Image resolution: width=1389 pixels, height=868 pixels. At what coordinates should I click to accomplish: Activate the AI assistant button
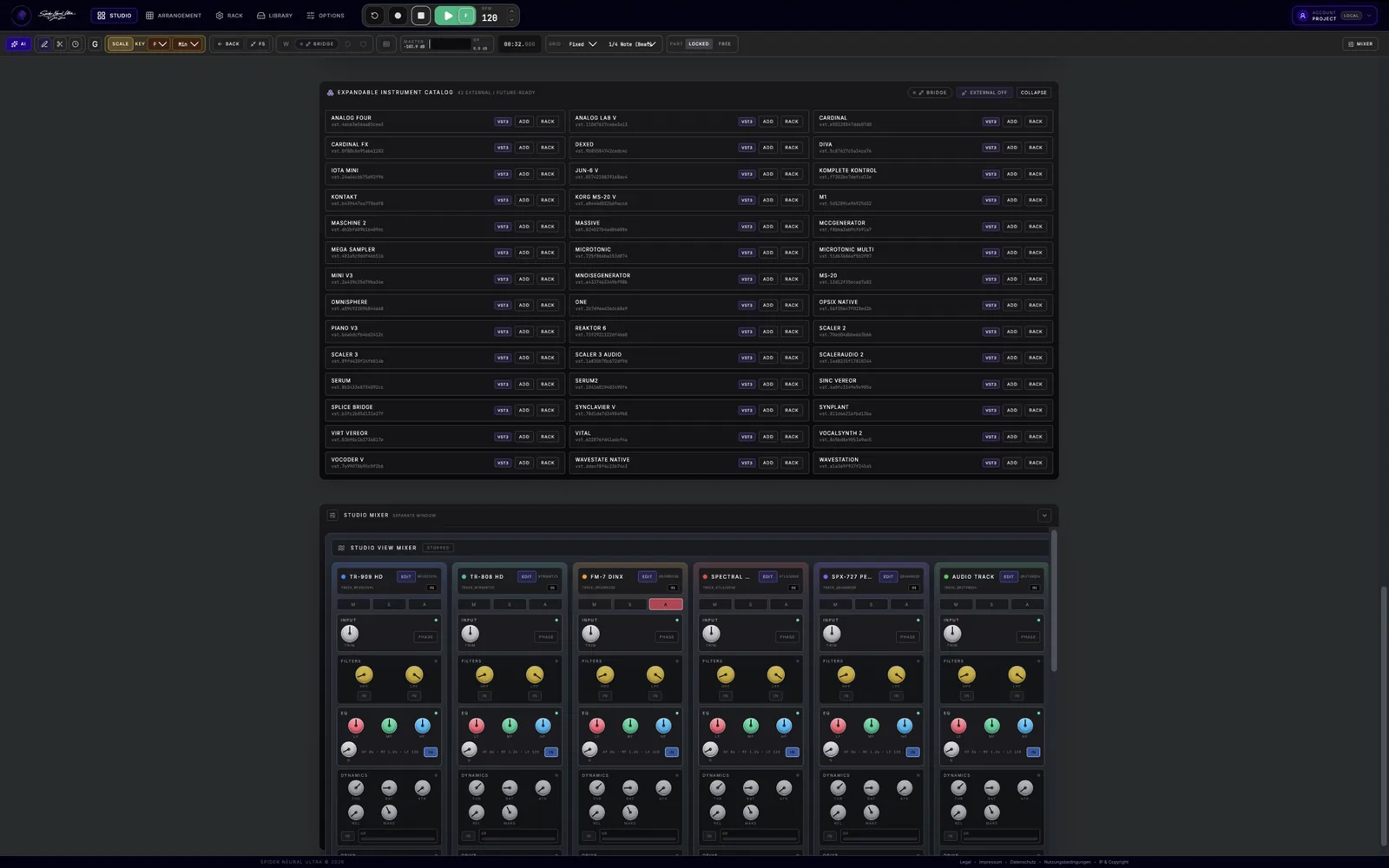click(x=18, y=43)
